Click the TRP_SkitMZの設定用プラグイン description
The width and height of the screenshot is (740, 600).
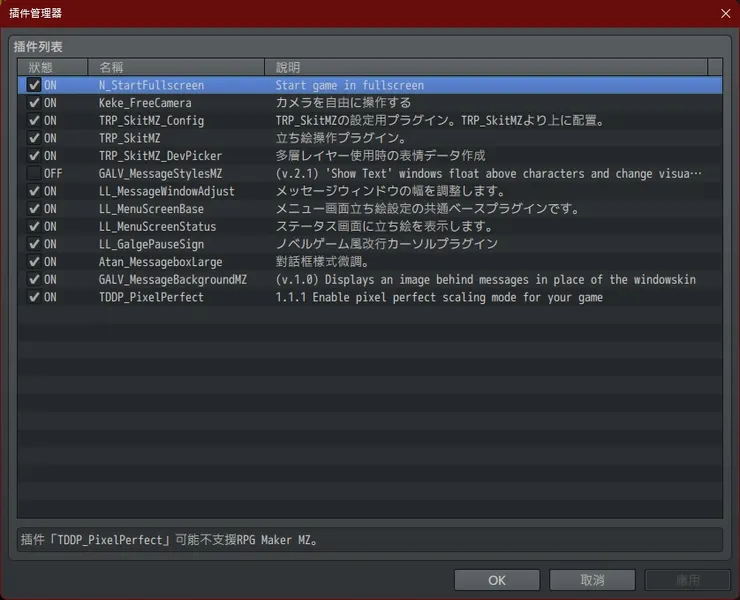(x=441, y=120)
